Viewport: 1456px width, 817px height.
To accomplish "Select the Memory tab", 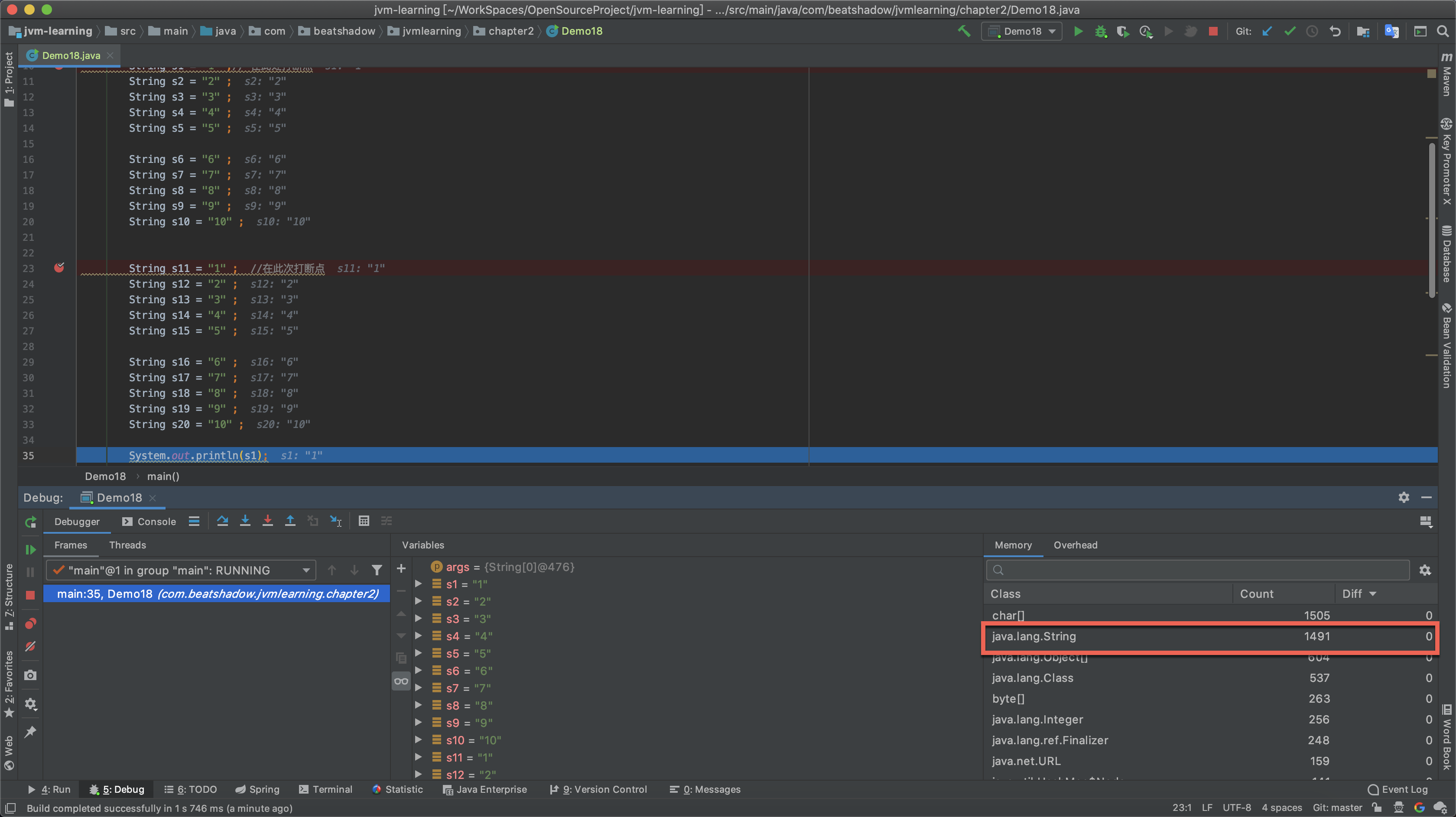I will coord(1013,545).
